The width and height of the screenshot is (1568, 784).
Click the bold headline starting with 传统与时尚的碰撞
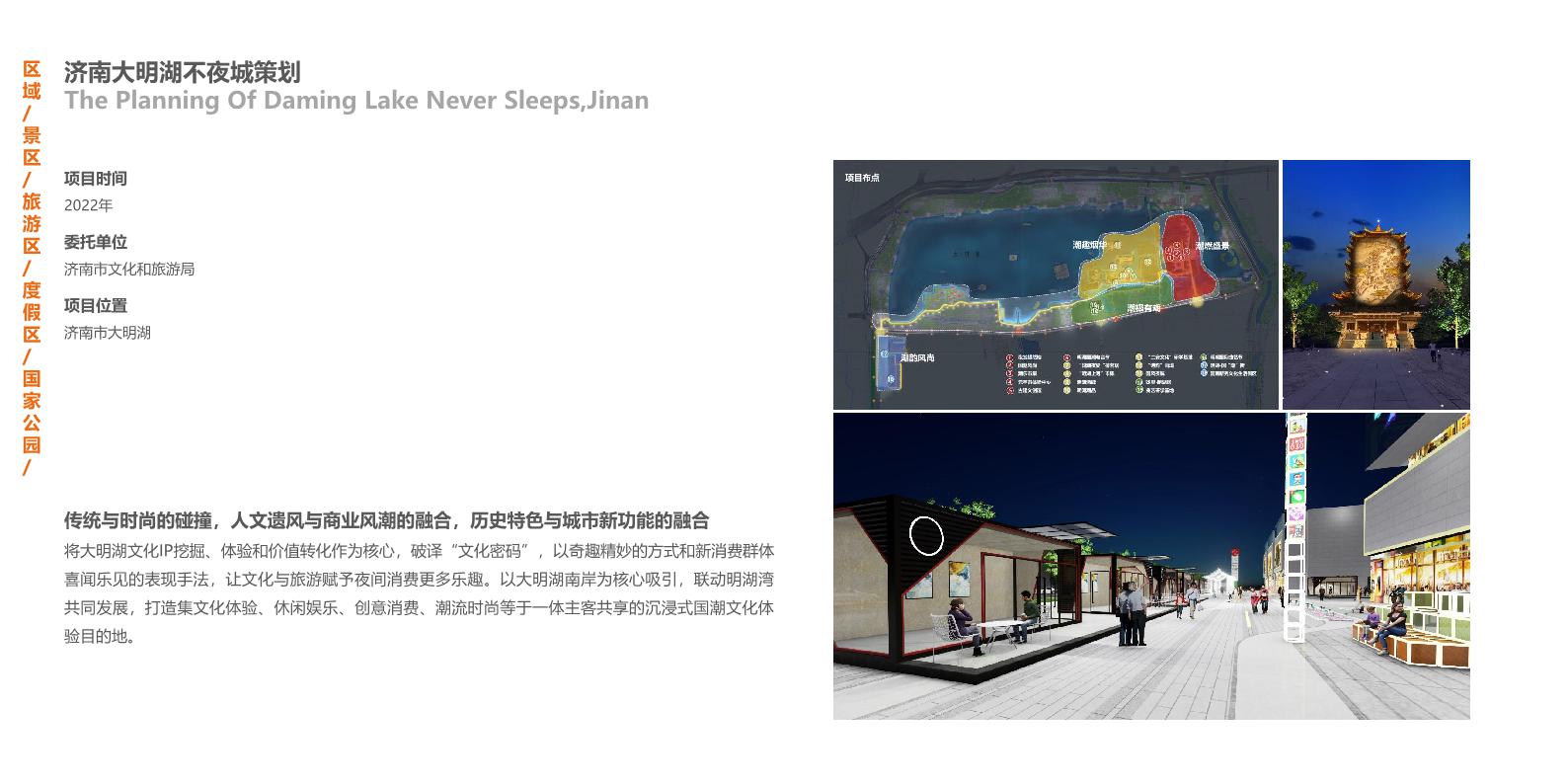click(386, 520)
